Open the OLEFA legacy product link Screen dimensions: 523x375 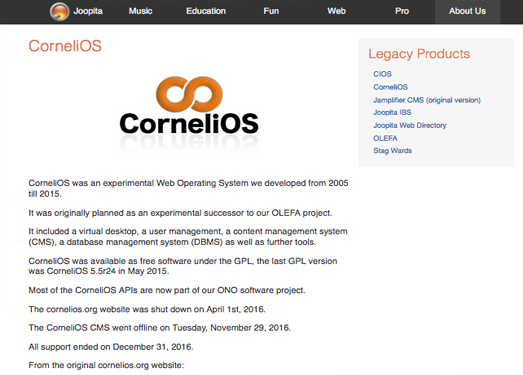[385, 138]
